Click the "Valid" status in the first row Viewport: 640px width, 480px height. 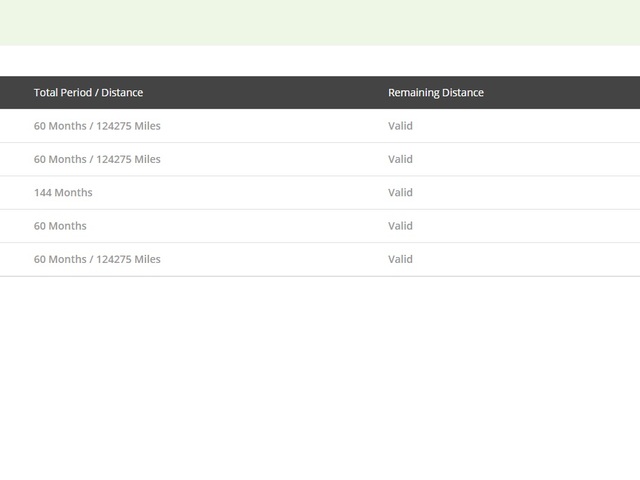coord(400,126)
